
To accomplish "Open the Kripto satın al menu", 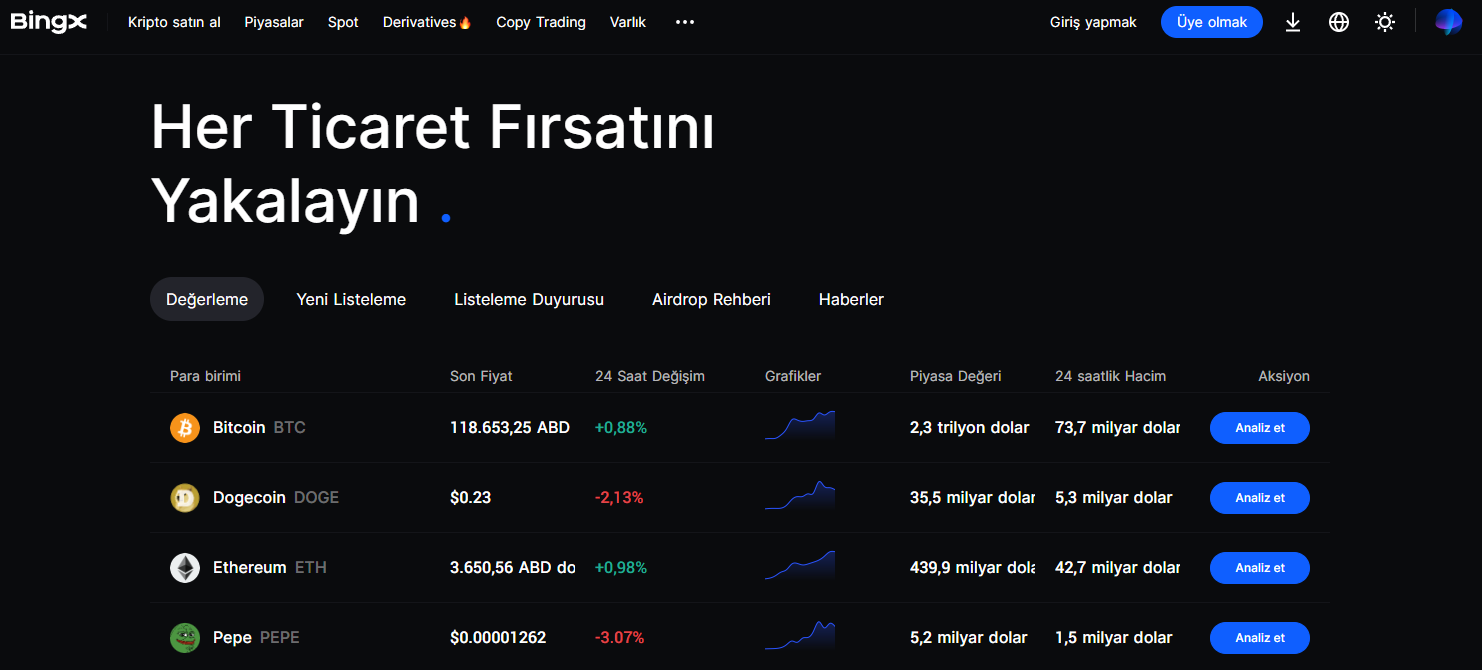I will point(174,22).
